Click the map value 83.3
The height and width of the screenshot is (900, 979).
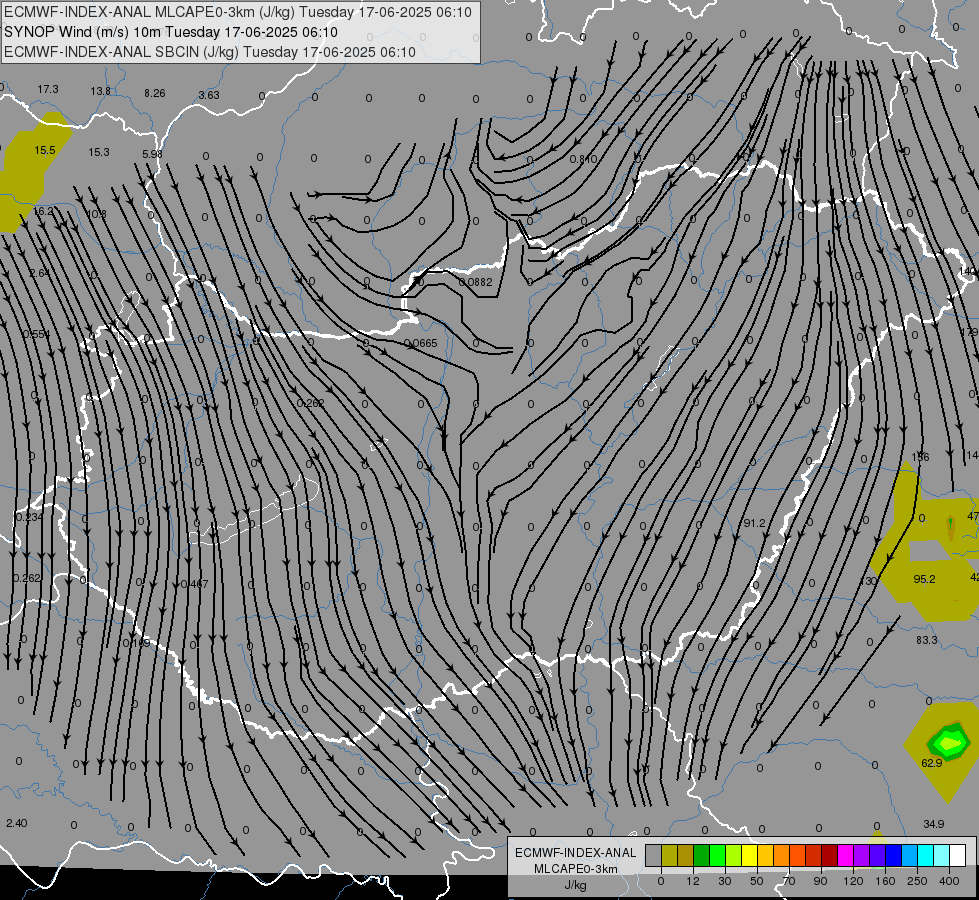point(927,640)
